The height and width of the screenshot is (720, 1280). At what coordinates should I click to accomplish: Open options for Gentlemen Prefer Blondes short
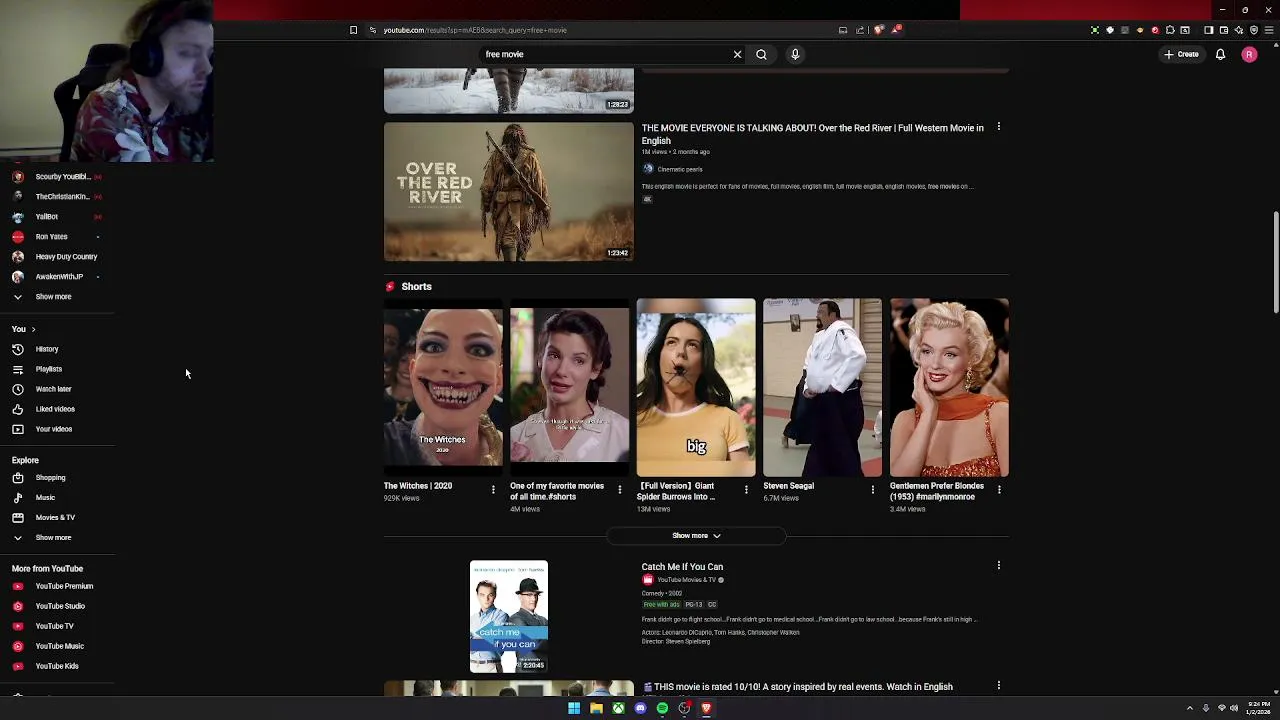pyautogui.click(x=999, y=489)
